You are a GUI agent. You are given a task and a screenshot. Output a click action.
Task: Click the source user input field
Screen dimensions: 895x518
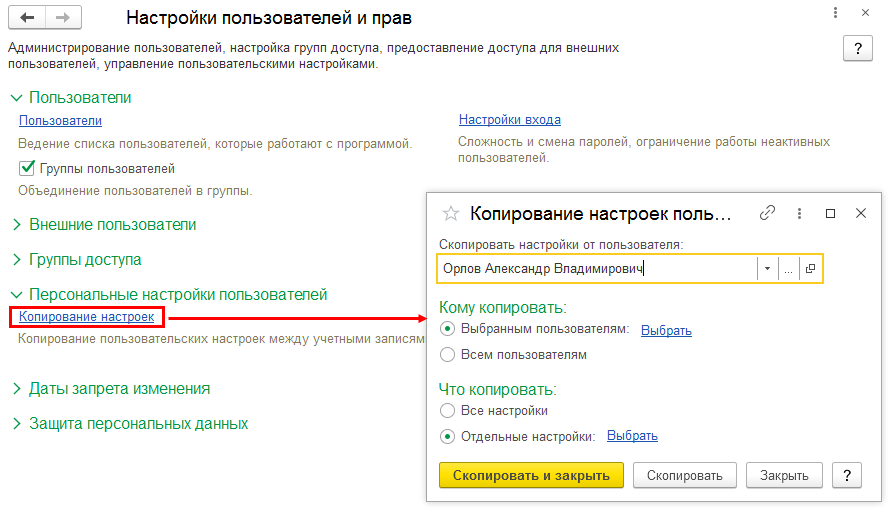tap(596, 269)
